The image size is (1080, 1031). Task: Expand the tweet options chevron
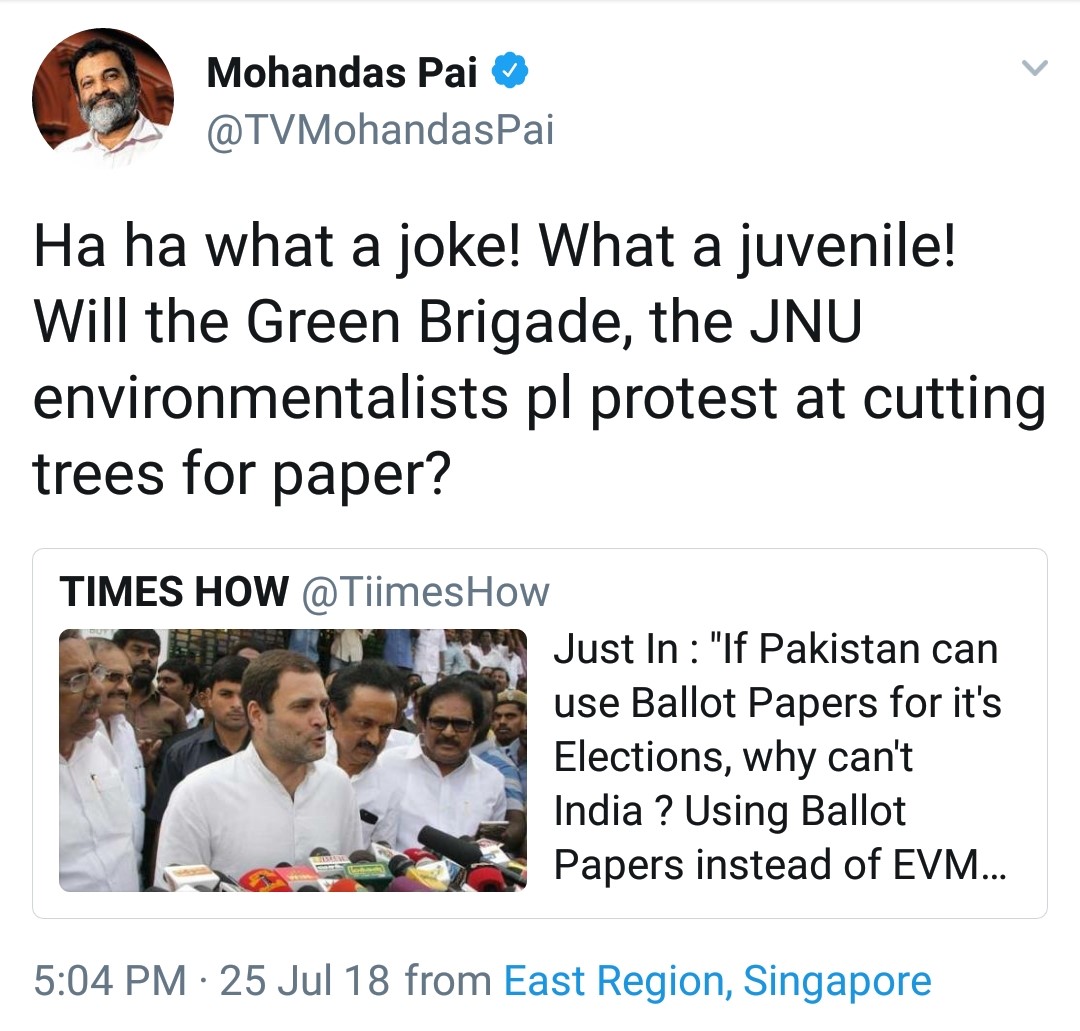(x=1035, y=67)
